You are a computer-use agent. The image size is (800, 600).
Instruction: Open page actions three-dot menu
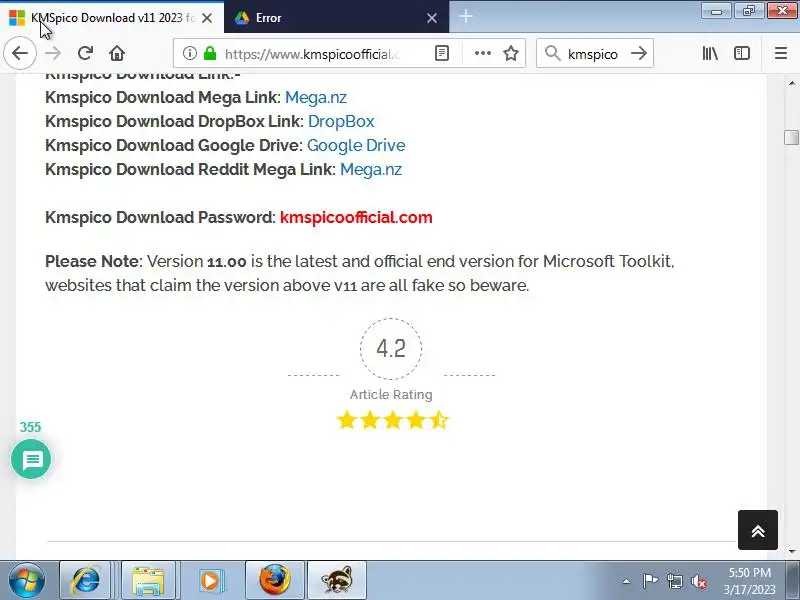coord(483,53)
